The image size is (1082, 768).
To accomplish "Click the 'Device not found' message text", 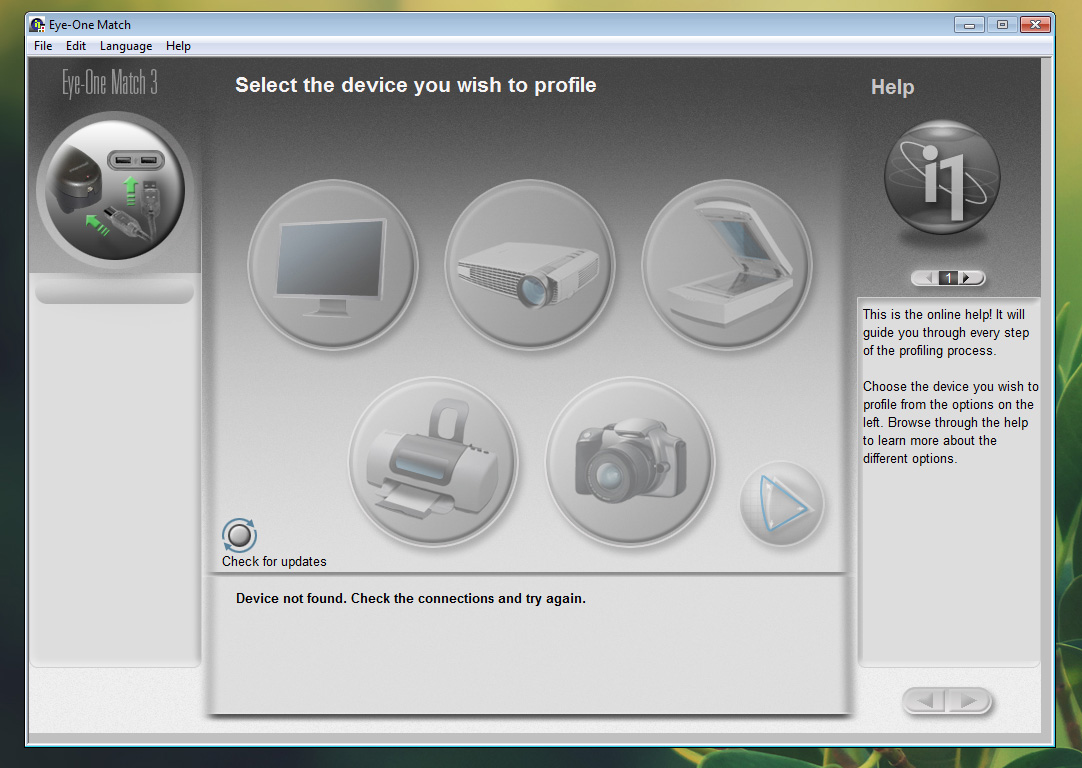I will pos(411,598).
